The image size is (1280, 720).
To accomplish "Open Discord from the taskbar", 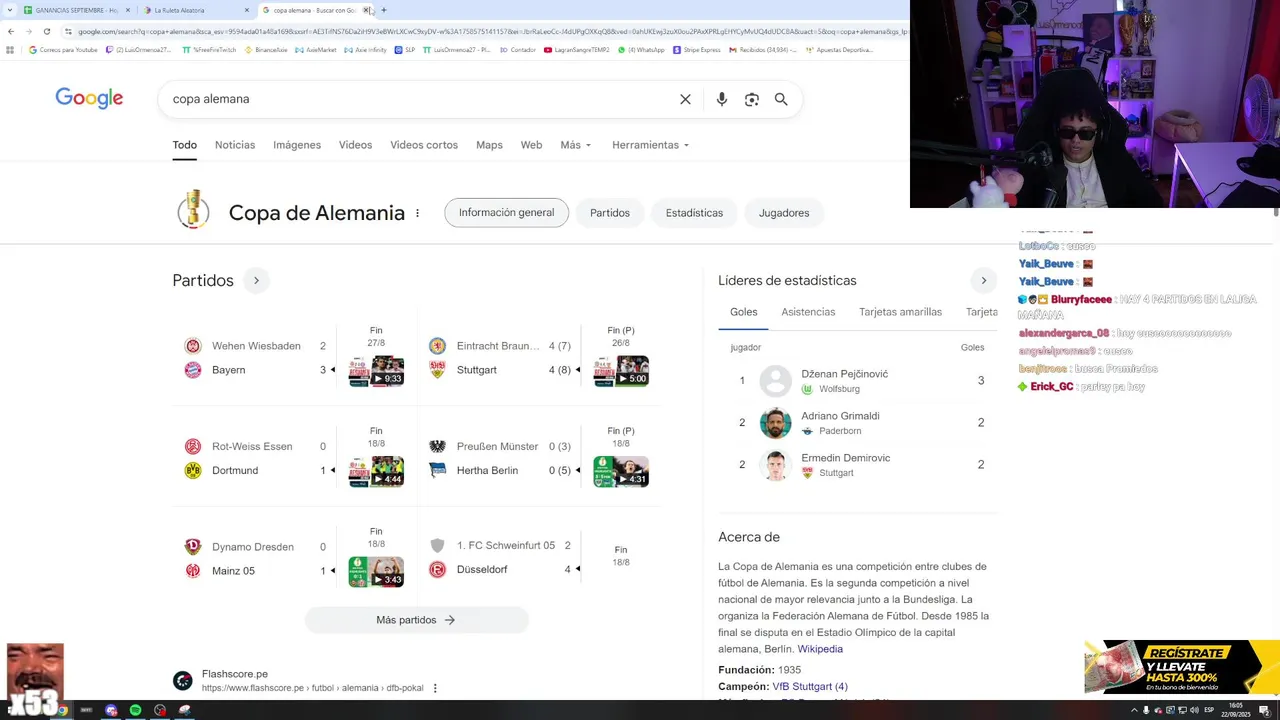I will coord(111,710).
